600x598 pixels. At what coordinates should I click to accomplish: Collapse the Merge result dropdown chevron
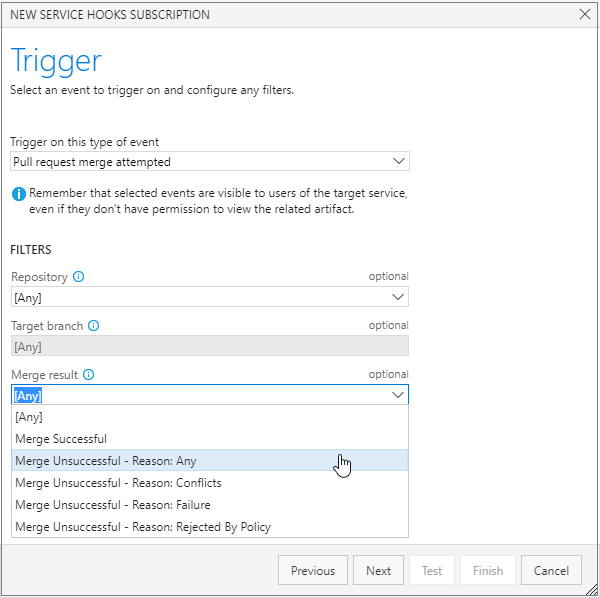[x=398, y=395]
